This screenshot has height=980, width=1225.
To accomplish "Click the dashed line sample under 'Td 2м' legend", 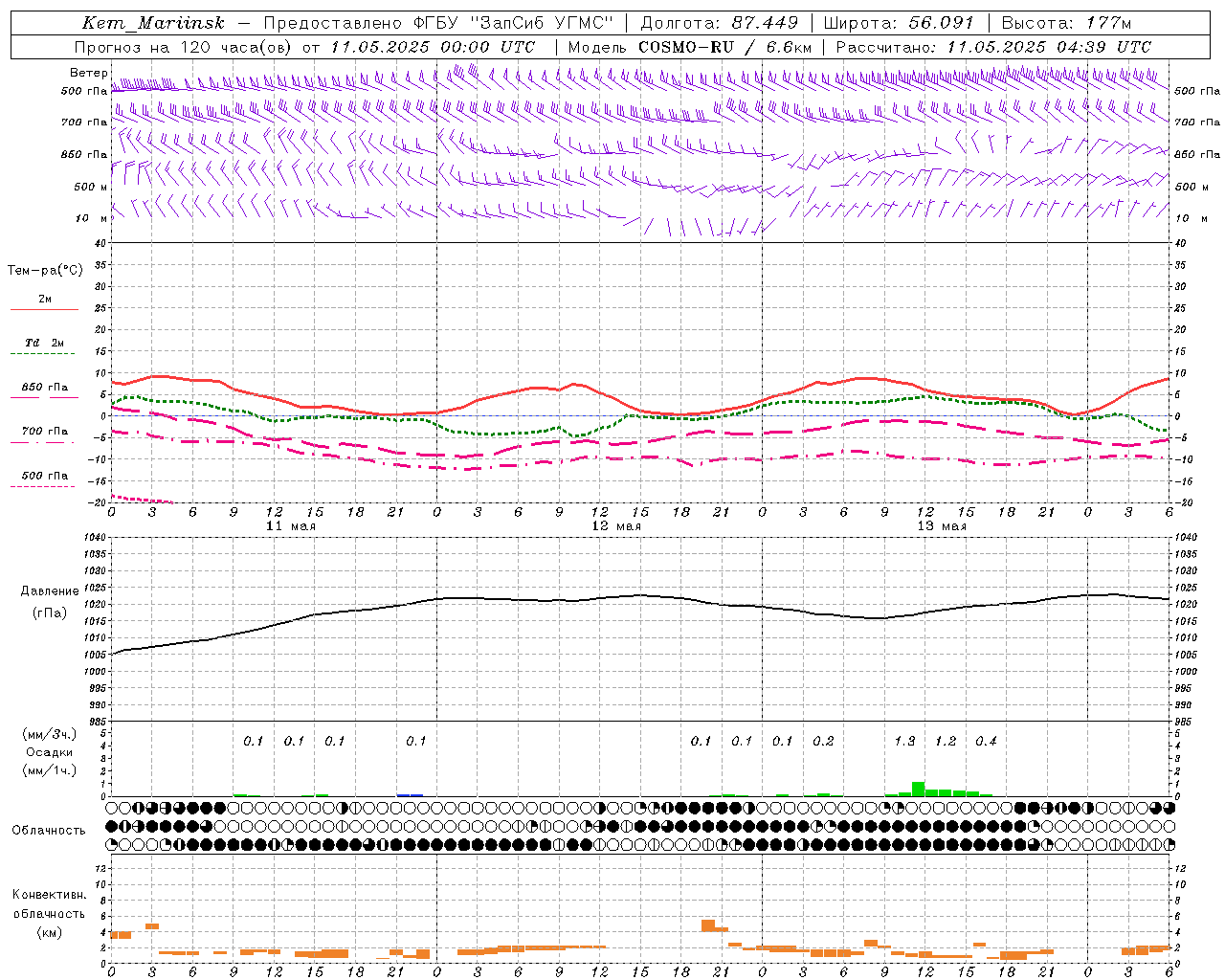I will [42, 354].
